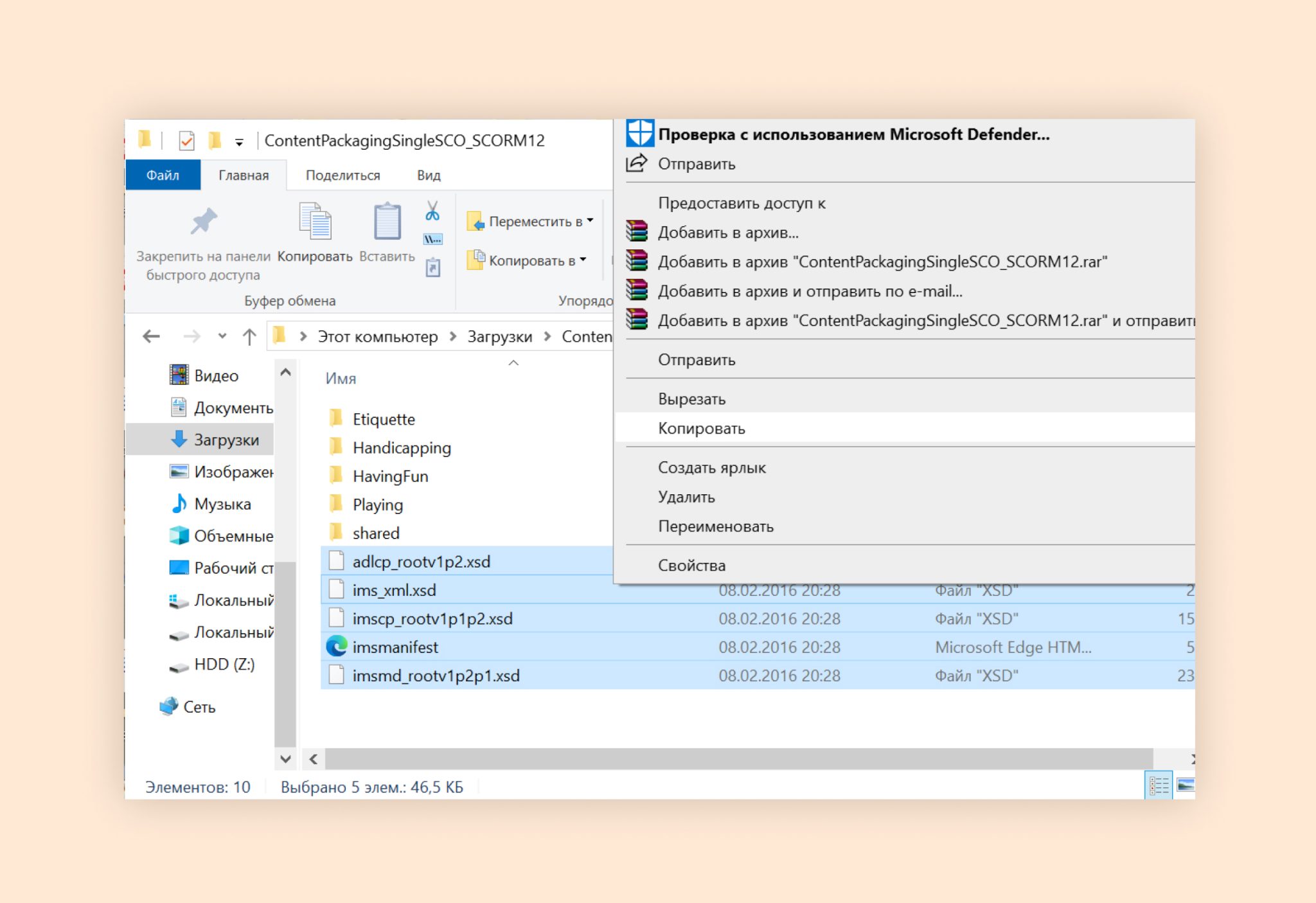
Task: Click the scissors Cut icon in ribbon
Action: tap(432, 210)
